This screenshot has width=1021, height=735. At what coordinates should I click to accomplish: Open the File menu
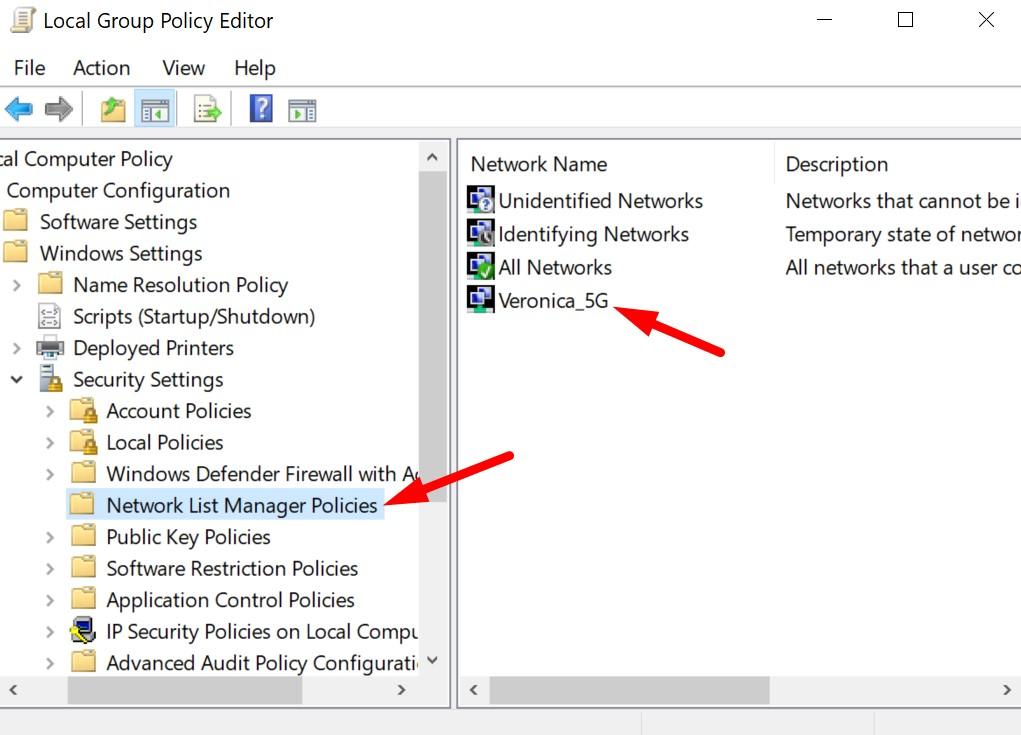pos(29,68)
